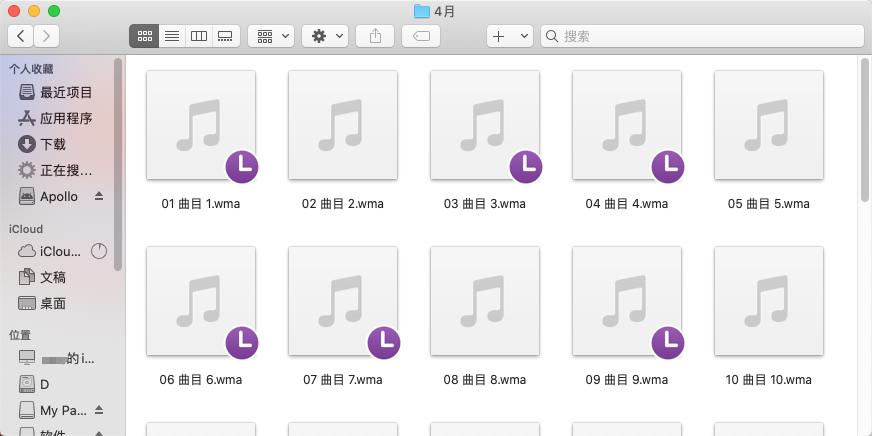The width and height of the screenshot is (872, 436).
Task: Go back with the left chevron button
Action: (x=21, y=36)
